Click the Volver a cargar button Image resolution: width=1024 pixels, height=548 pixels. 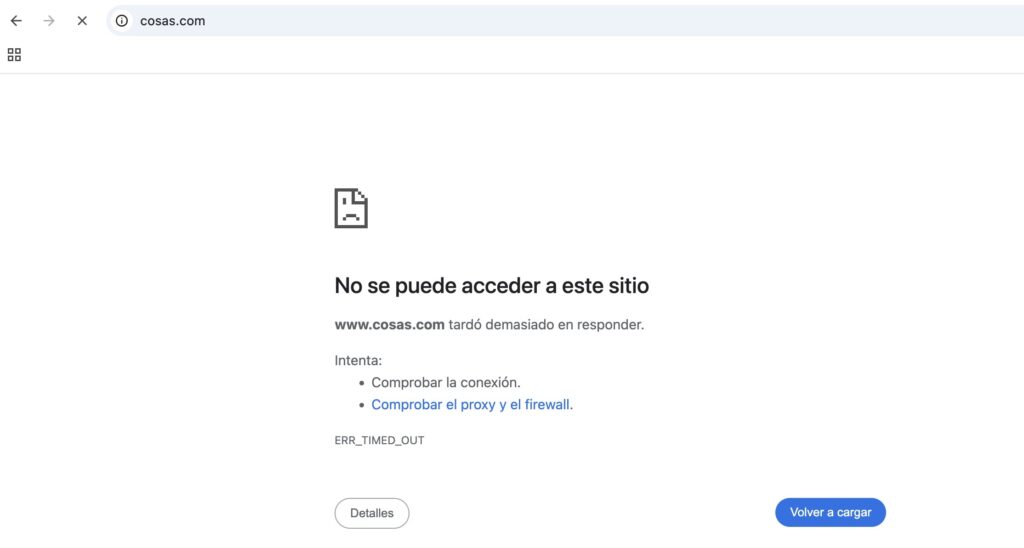pyautogui.click(x=830, y=513)
